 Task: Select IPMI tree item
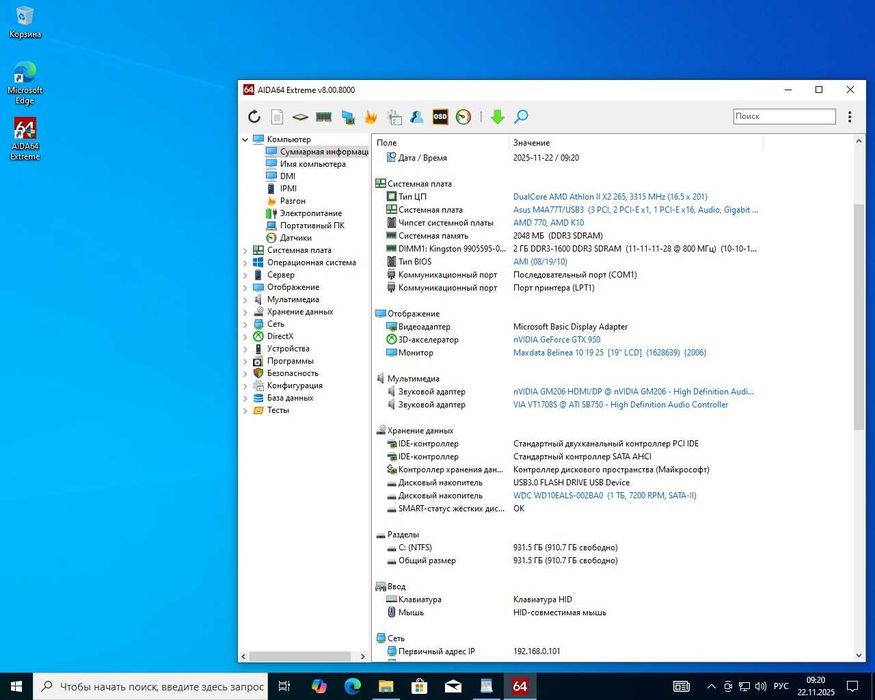click(x=281, y=188)
